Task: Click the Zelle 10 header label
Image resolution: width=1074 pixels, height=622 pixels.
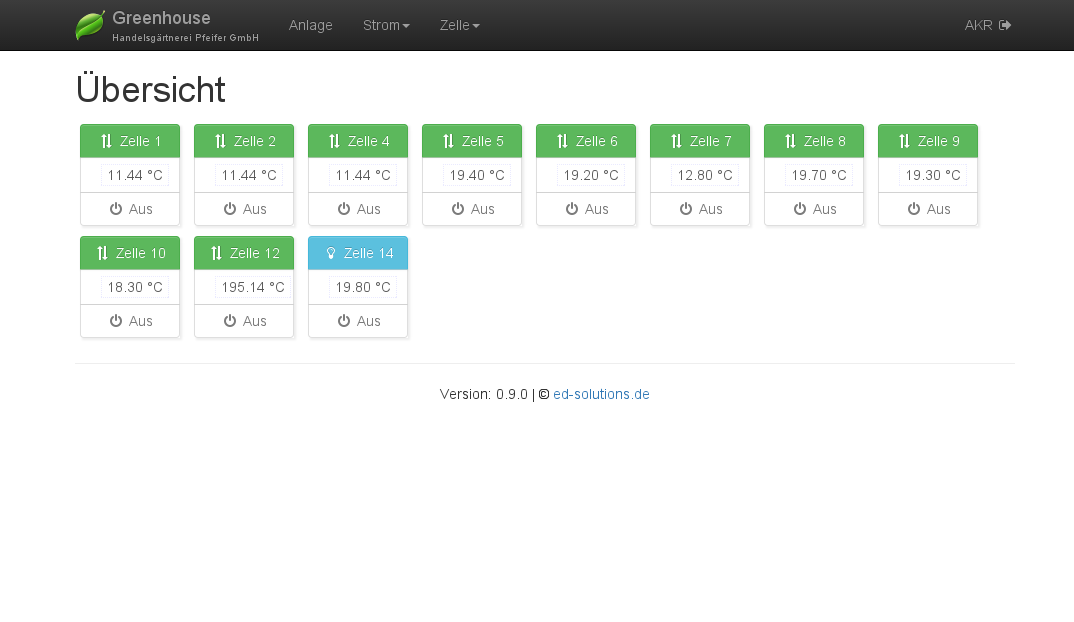Action: tap(140, 253)
